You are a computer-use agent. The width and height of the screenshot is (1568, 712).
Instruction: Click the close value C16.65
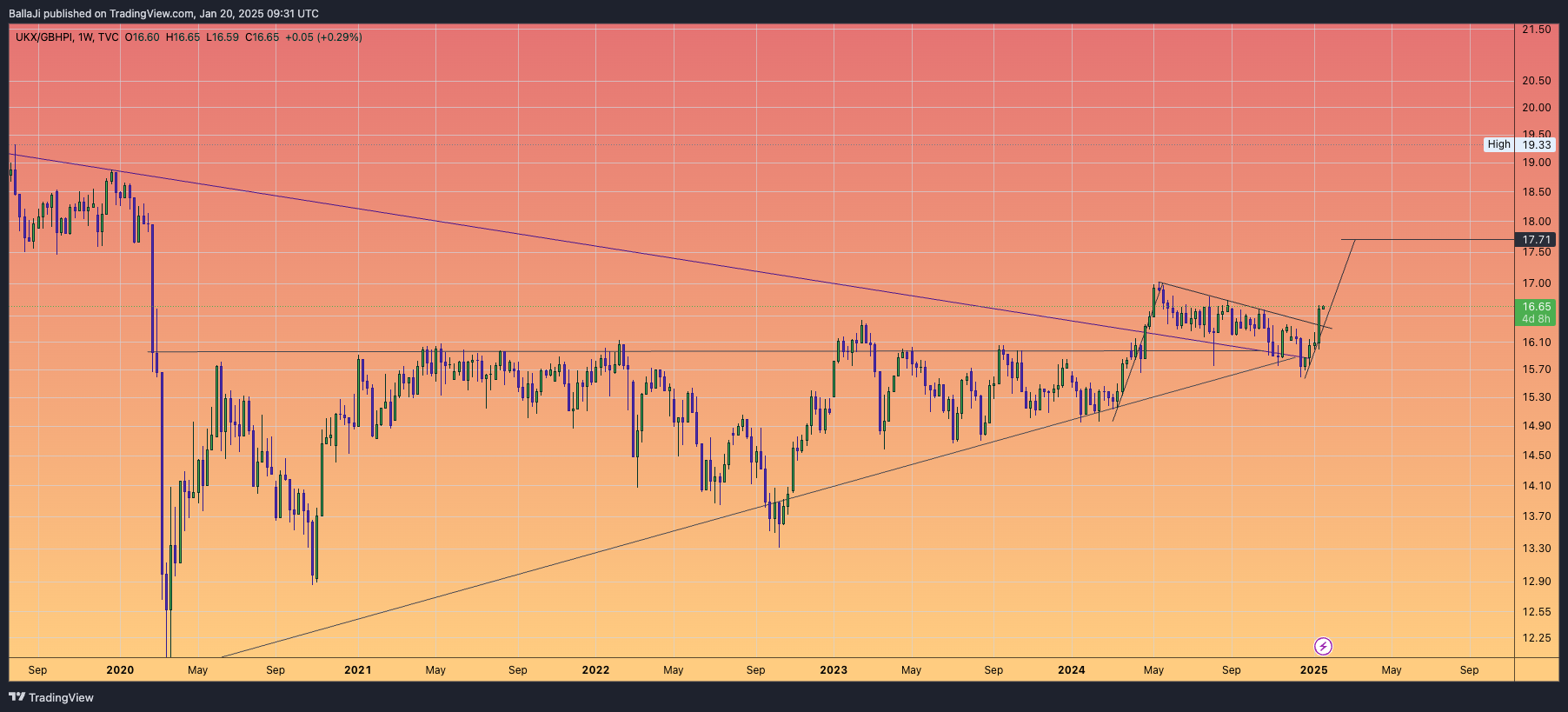(x=262, y=37)
